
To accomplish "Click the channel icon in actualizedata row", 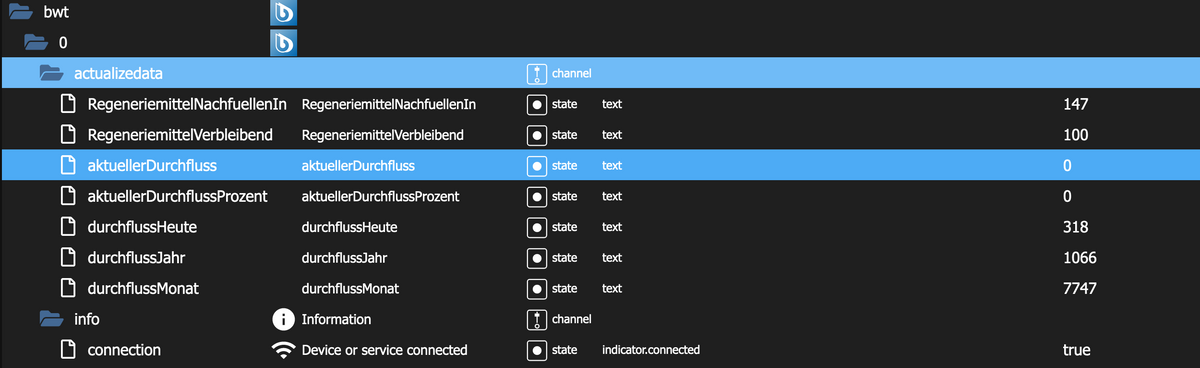I will coord(537,73).
